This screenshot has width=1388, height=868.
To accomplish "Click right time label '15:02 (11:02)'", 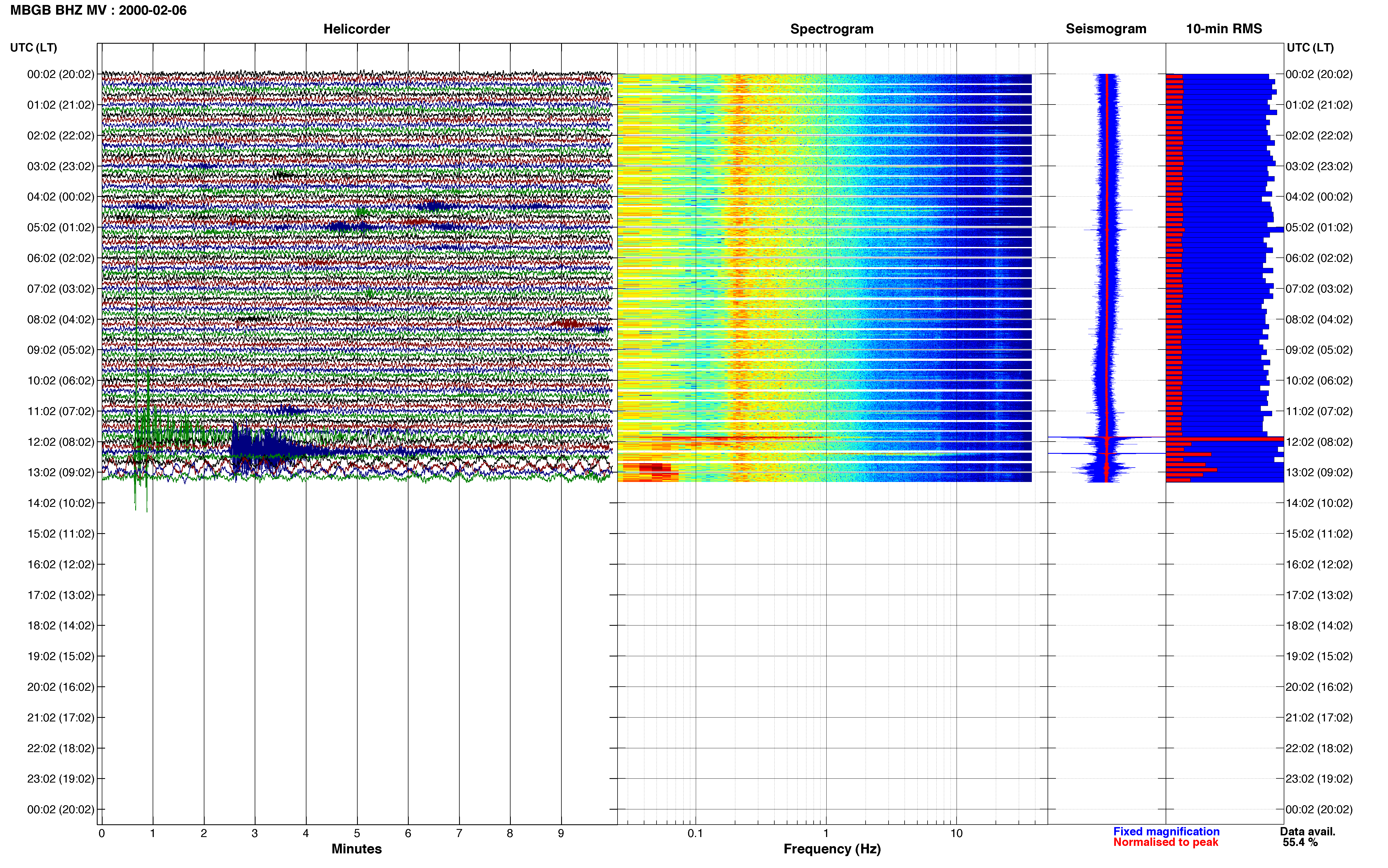I will pyautogui.click(x=1319, y=534).
